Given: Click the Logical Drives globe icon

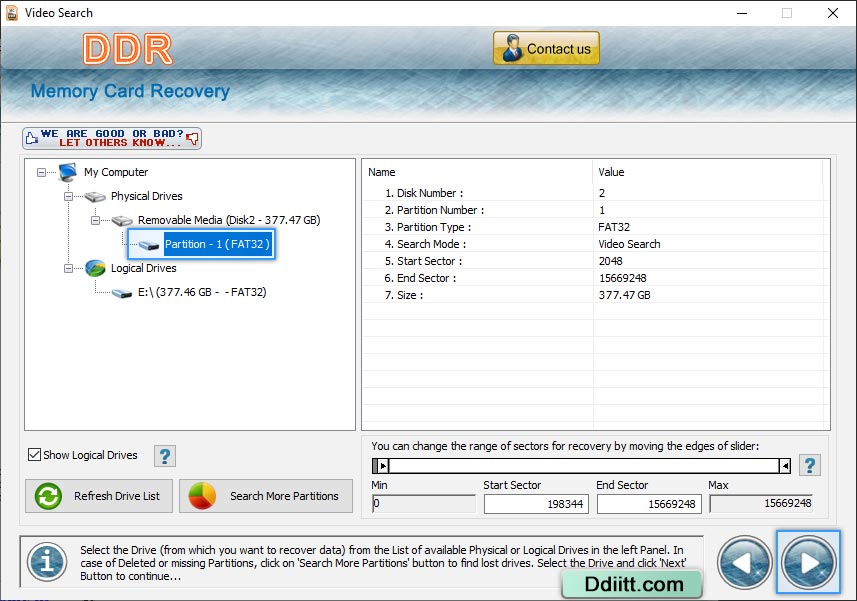Looking at the screenshot, I should (x=95, y=268).
